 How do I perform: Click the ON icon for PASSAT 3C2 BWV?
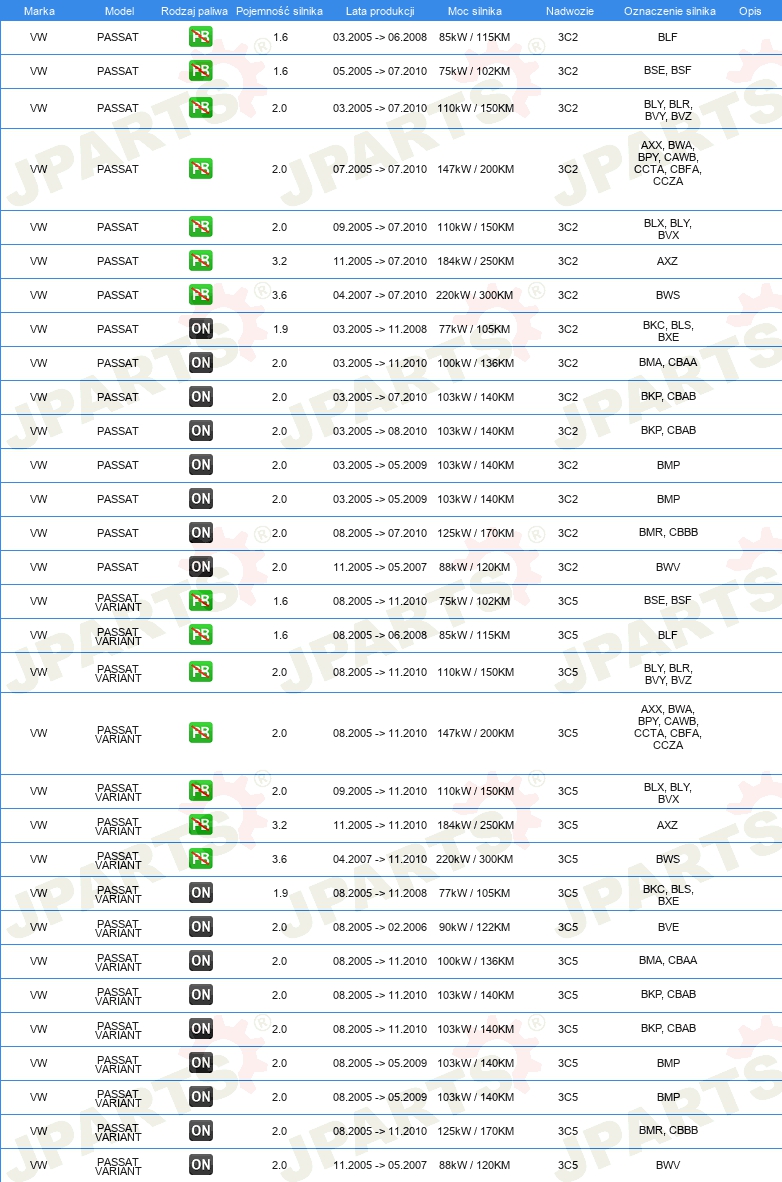pos(201,567)
